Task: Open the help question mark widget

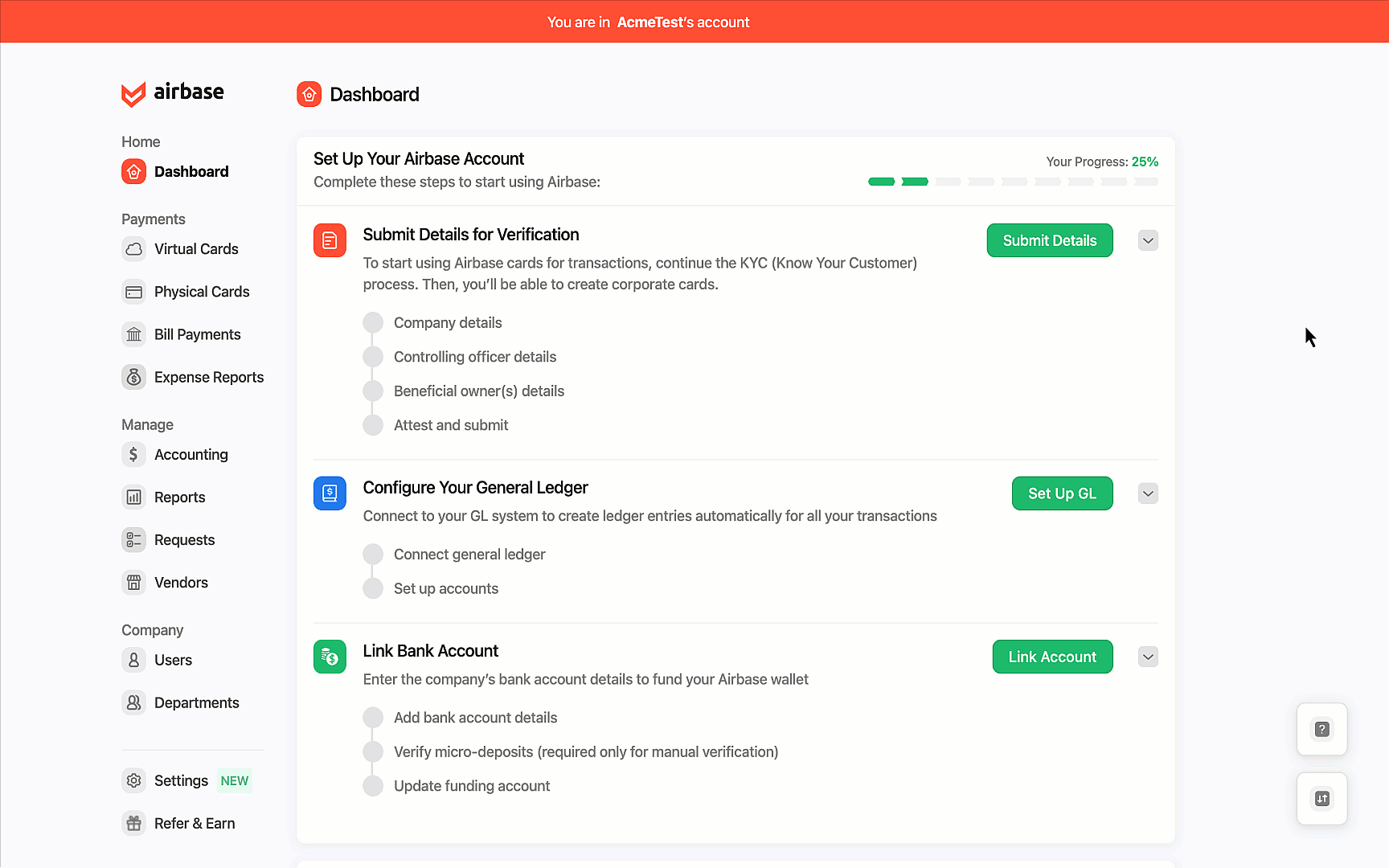Action: click(1322, 729)
